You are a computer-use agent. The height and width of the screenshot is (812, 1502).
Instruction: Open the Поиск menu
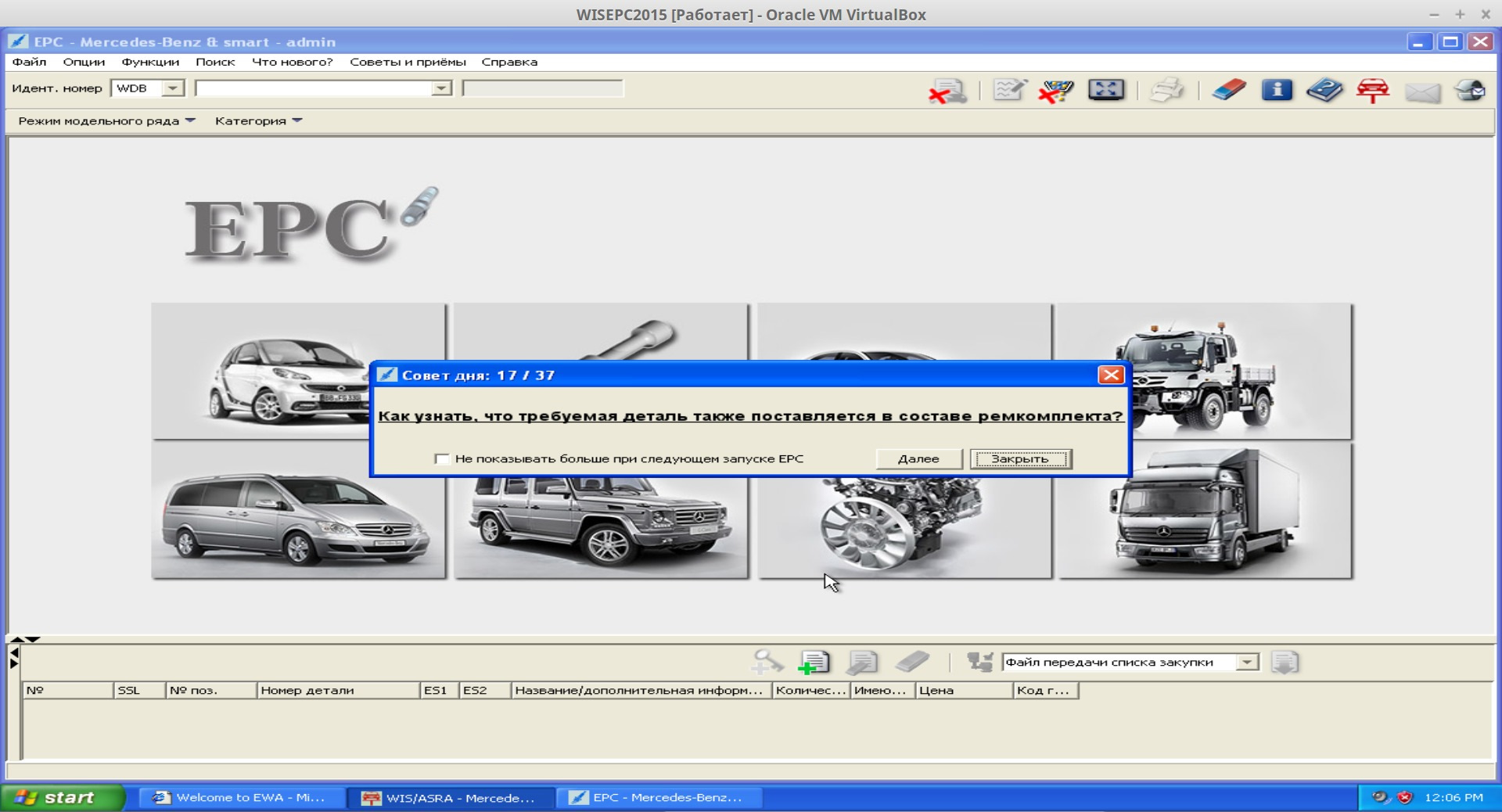click(215, 62)
